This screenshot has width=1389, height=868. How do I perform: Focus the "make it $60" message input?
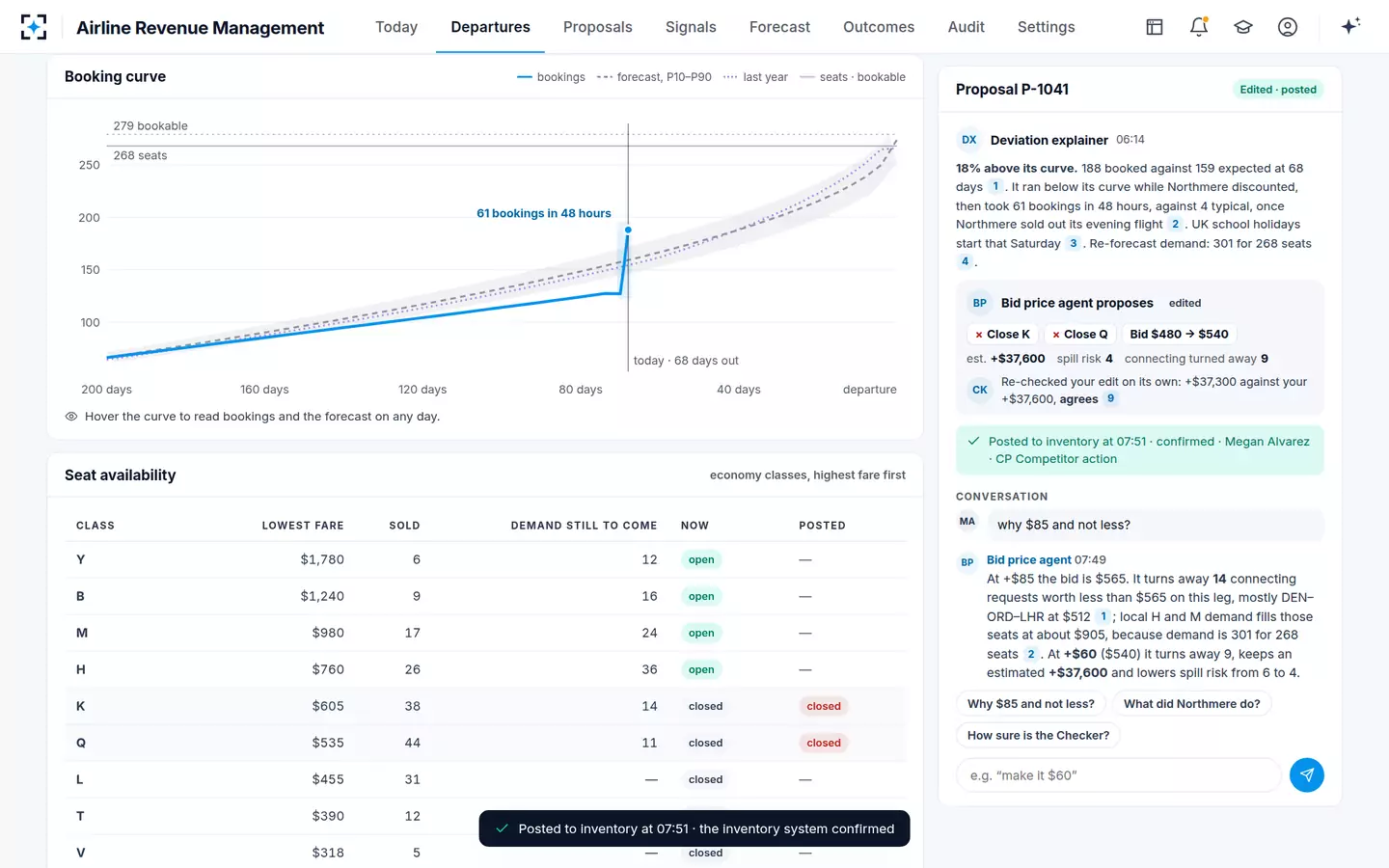point(1119,775)
